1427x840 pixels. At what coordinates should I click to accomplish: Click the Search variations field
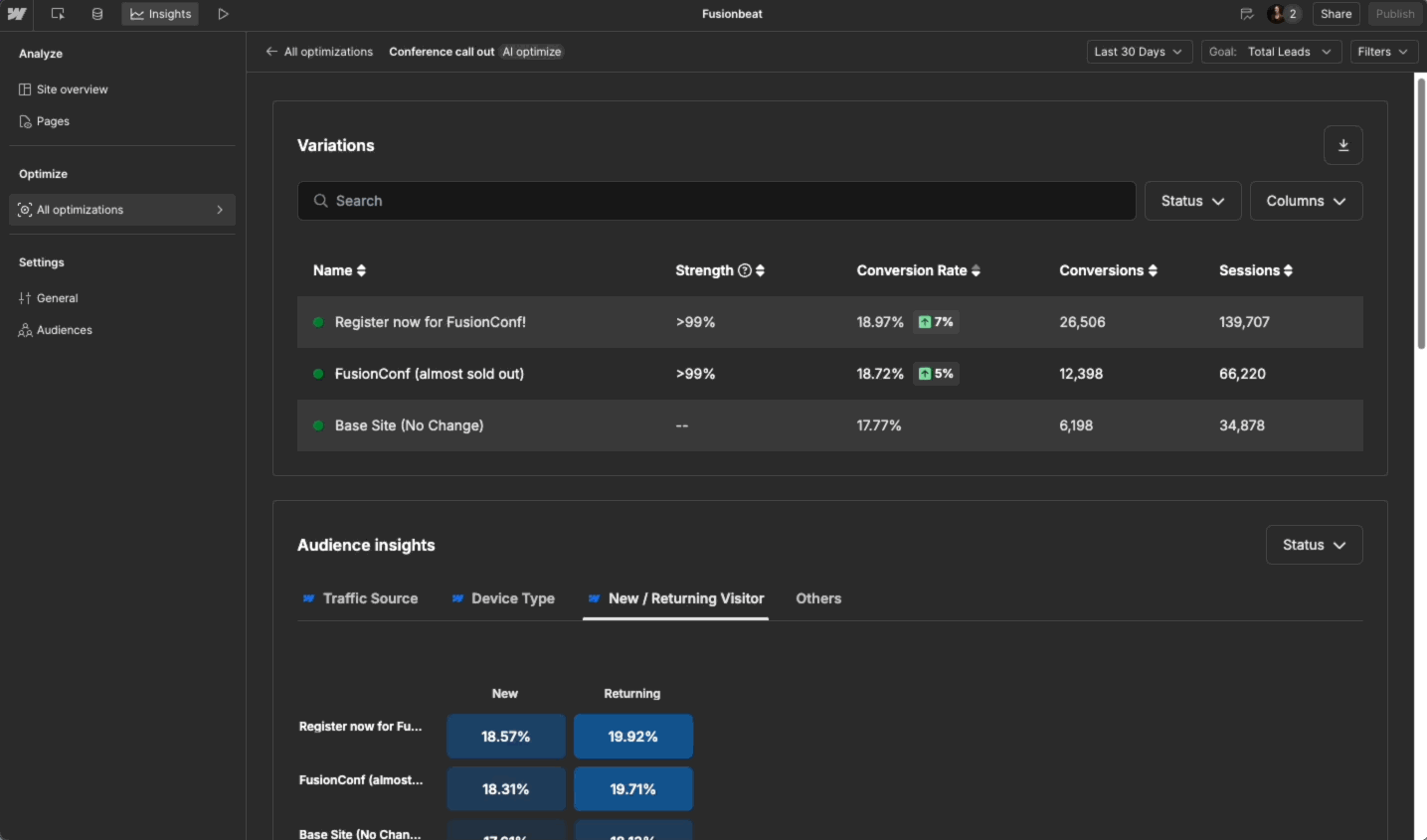click(x=716, y=201)
